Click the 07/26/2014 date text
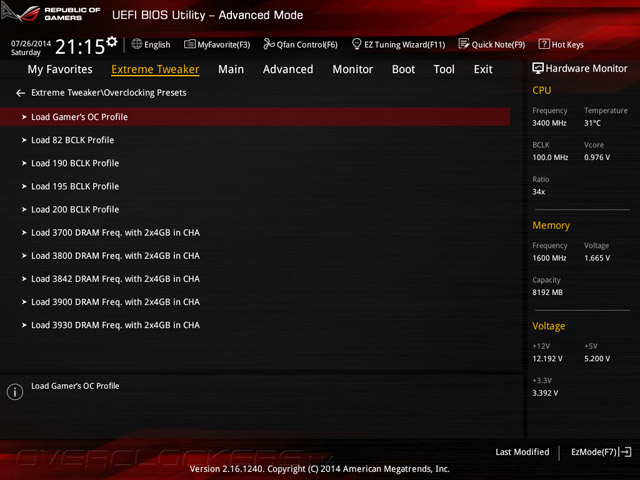This screenshot has height=480, width=640. click(31, 44)
